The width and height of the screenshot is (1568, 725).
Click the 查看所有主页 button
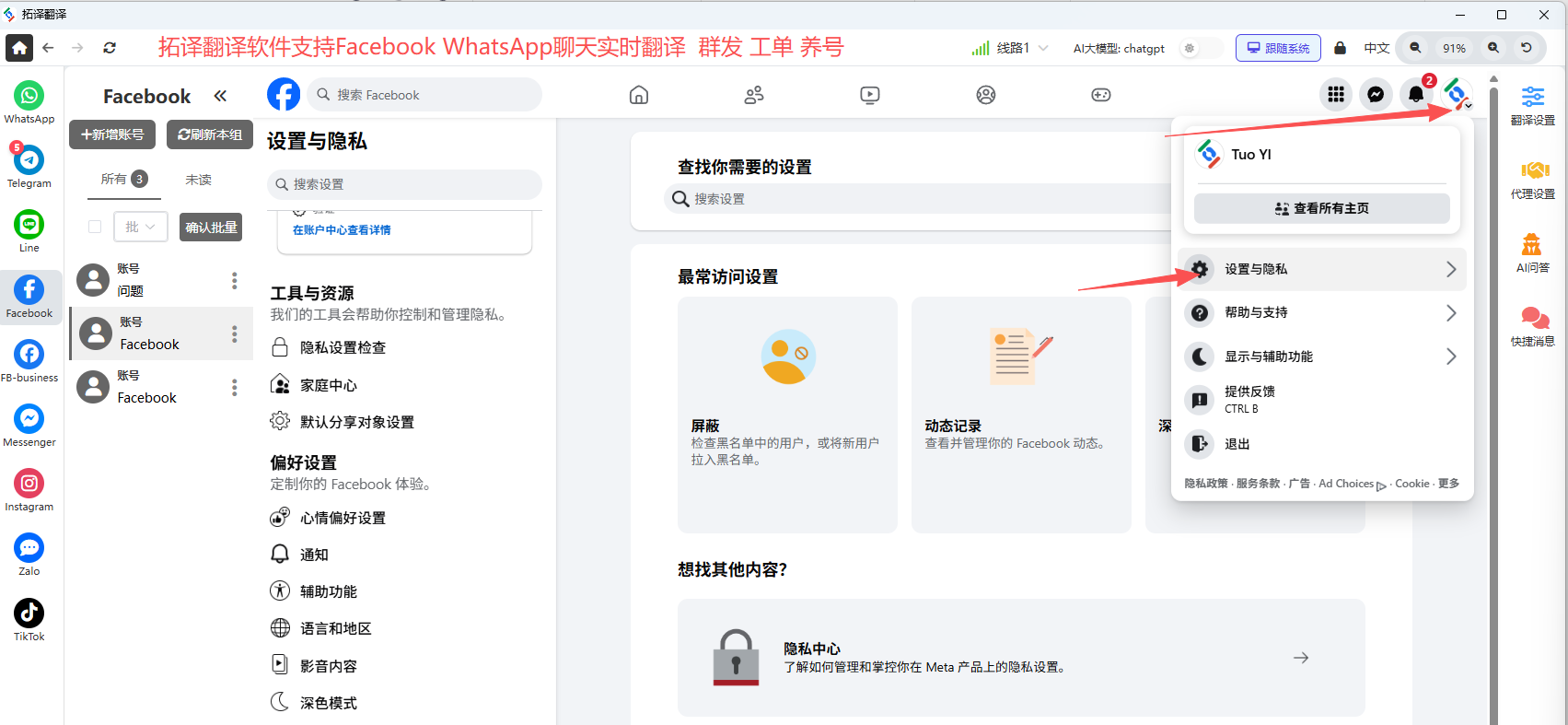tap(1322, 208)
